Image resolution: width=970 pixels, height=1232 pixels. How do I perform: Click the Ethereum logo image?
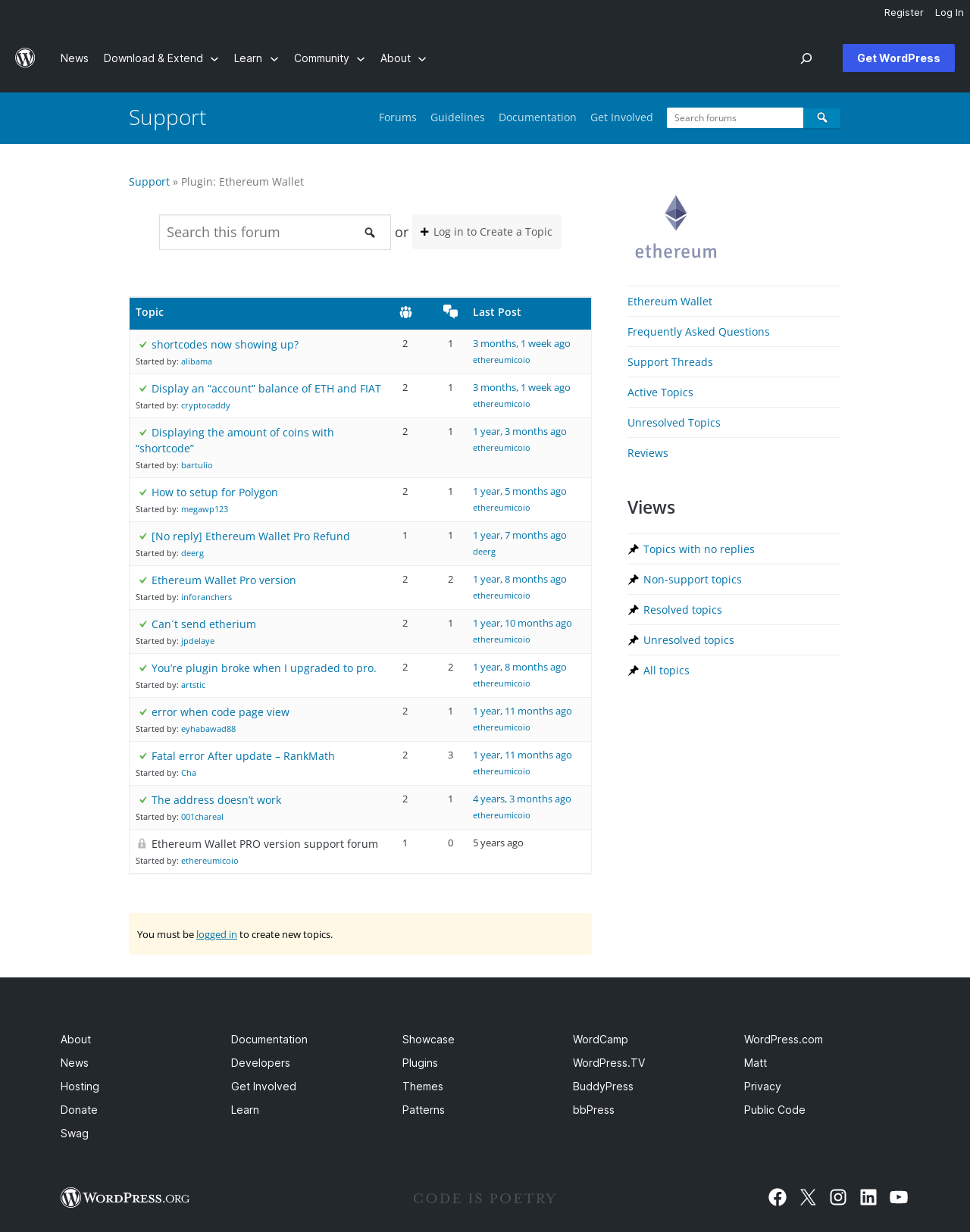click(676, 227)
